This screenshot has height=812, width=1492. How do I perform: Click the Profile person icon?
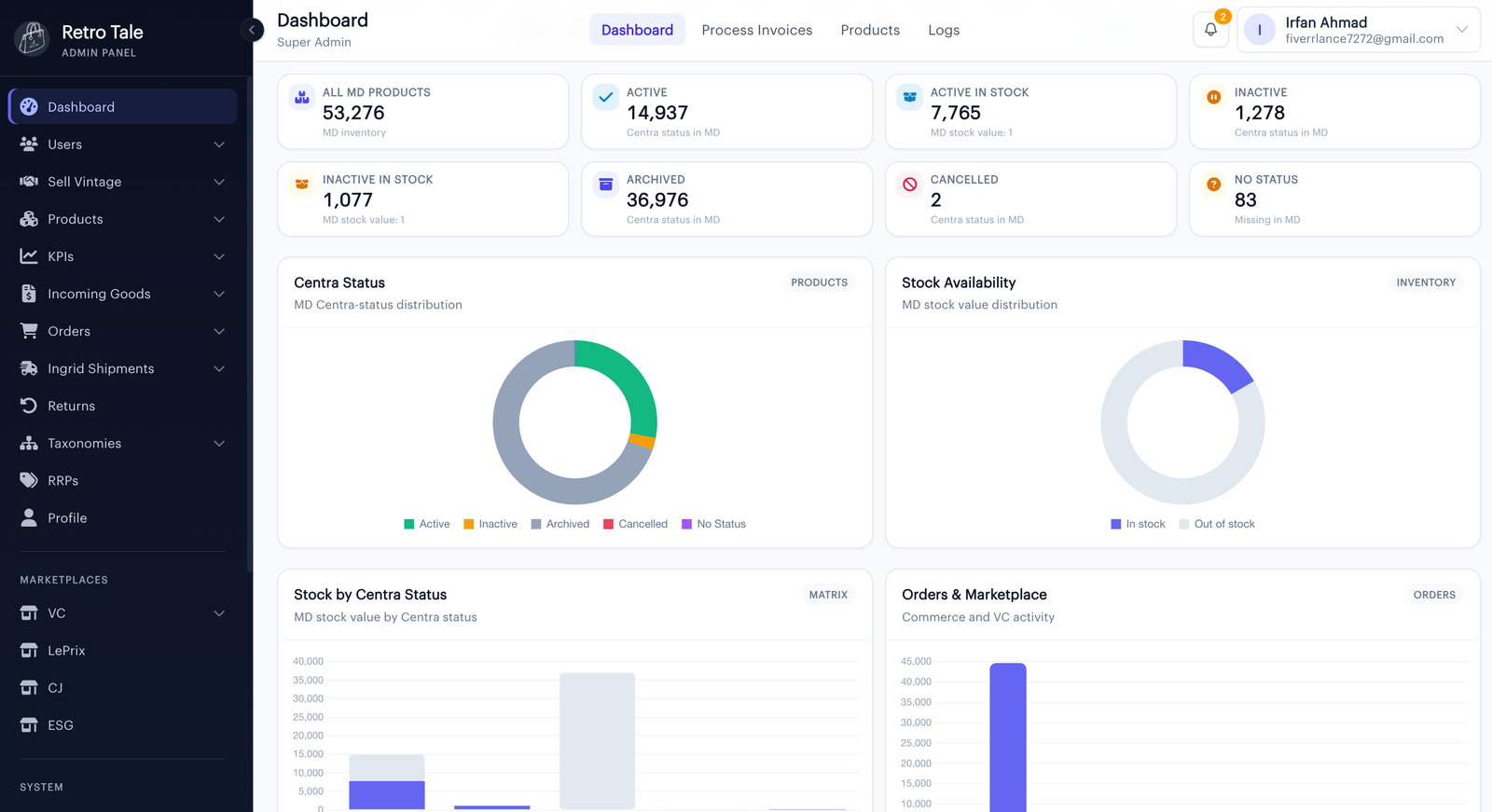pyautogui.click(x=29, y=517)
